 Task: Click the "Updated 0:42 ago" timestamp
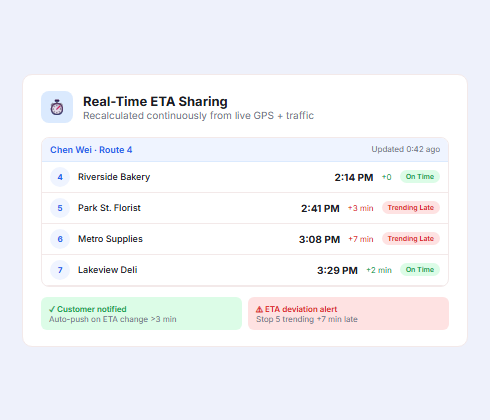pos(406,149)
